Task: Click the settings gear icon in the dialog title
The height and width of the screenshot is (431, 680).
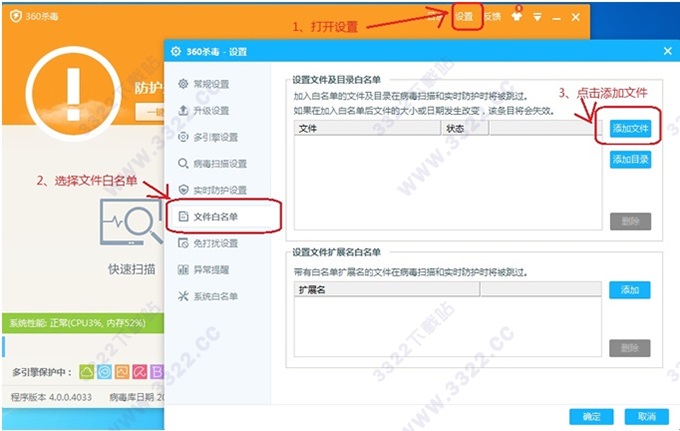Action: [x=176, y=51]
